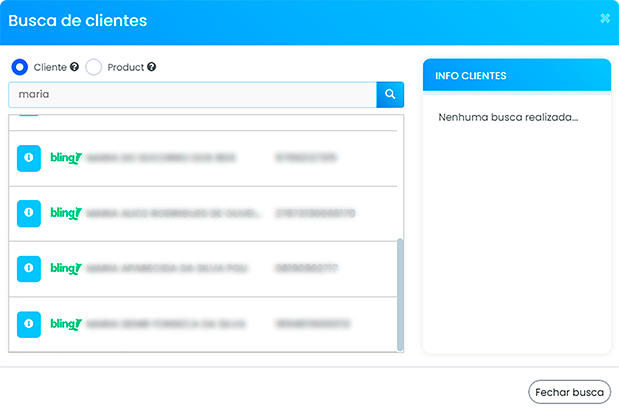Select the Maria Alice Rodrigues client name

point(172,214)
